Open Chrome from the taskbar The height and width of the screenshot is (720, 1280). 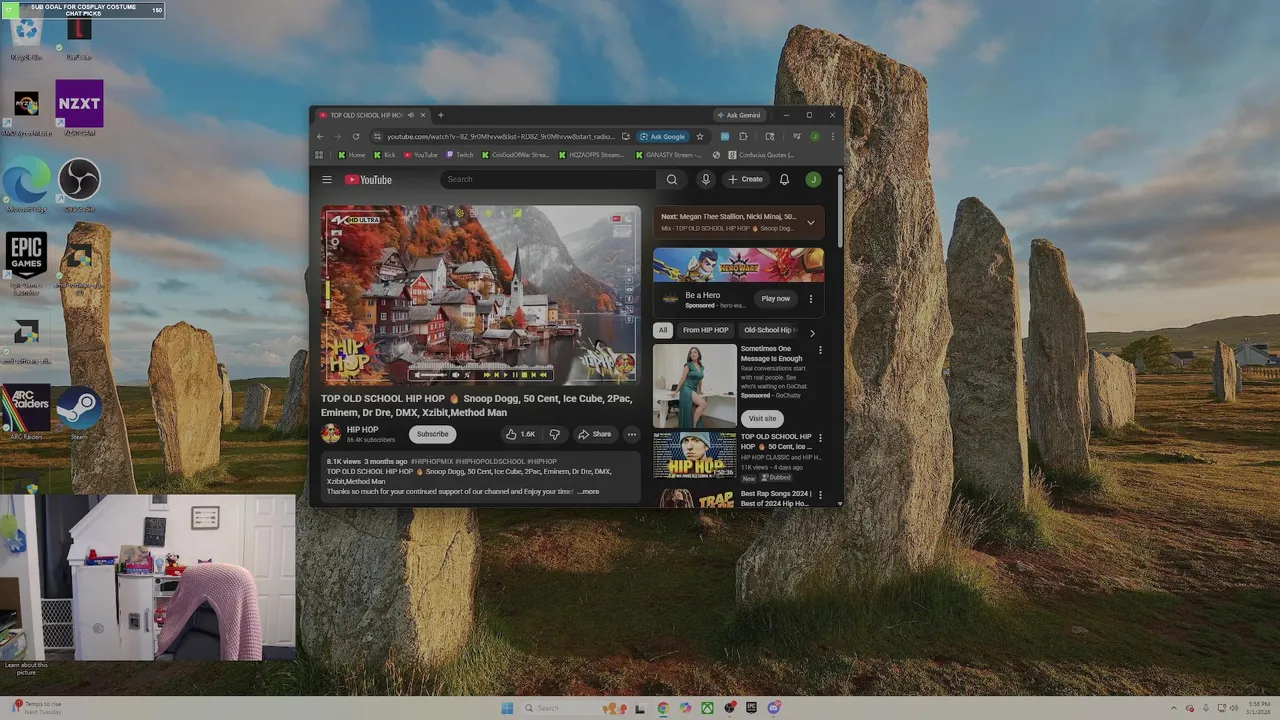click(x=663, y=708)
